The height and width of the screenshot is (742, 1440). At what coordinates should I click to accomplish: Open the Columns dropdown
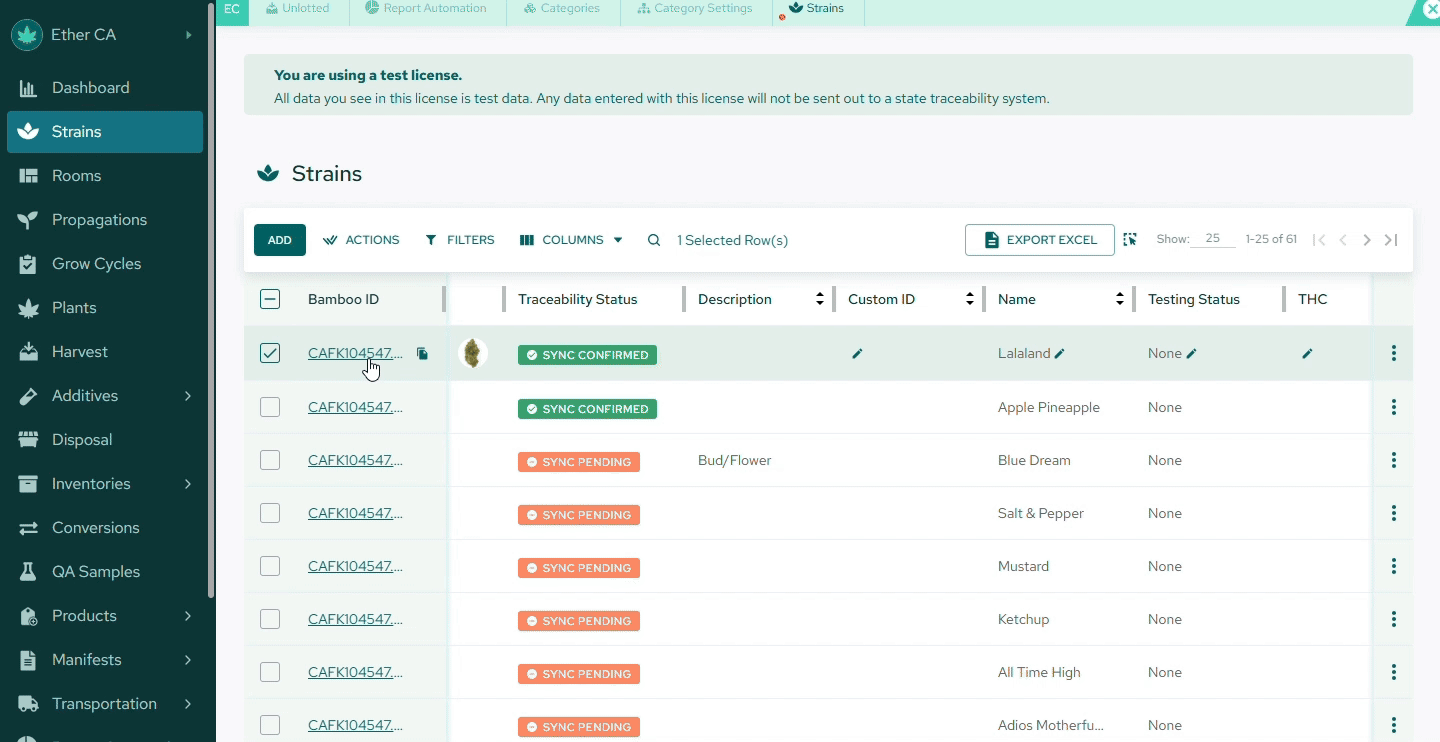point(572,240)
